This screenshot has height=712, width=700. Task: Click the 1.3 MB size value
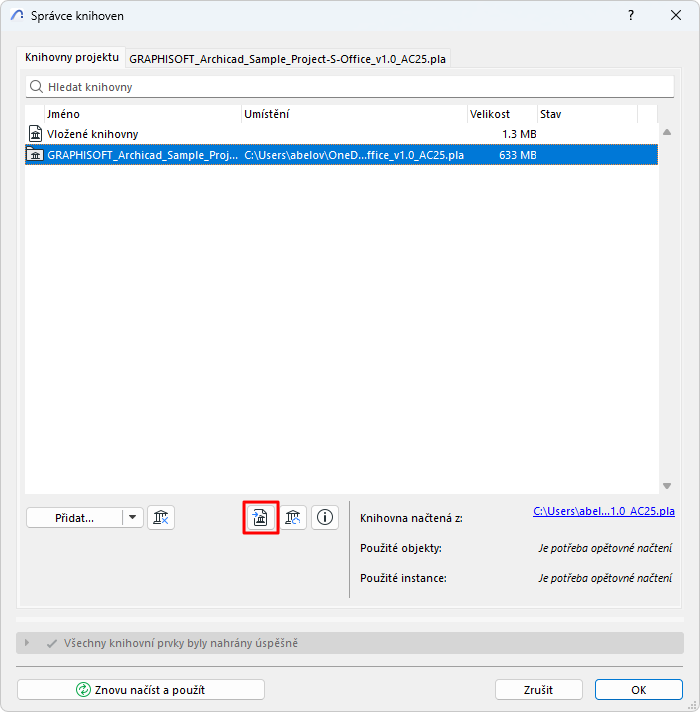[x=519, y=134]
